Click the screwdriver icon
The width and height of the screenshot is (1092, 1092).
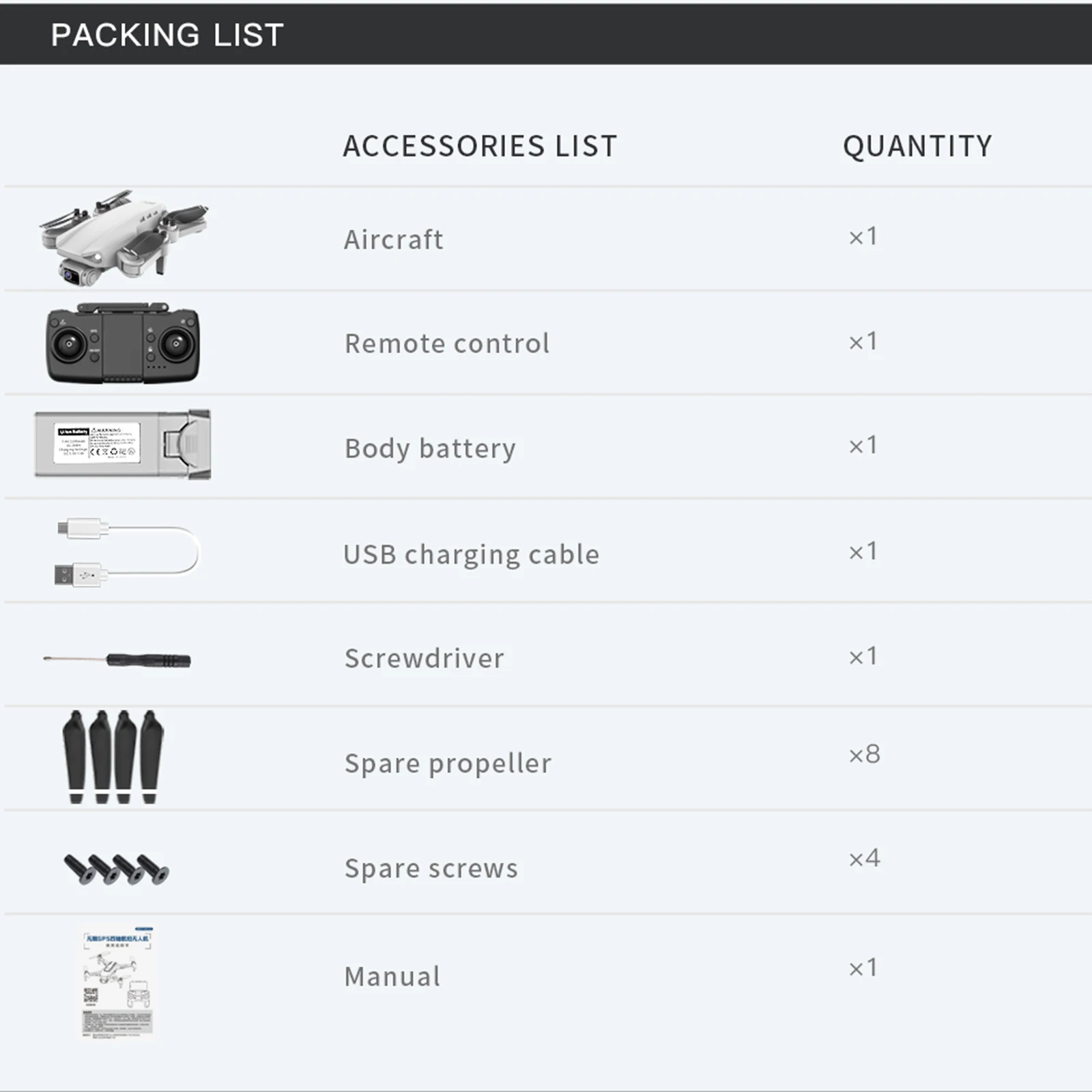(117, 660)
